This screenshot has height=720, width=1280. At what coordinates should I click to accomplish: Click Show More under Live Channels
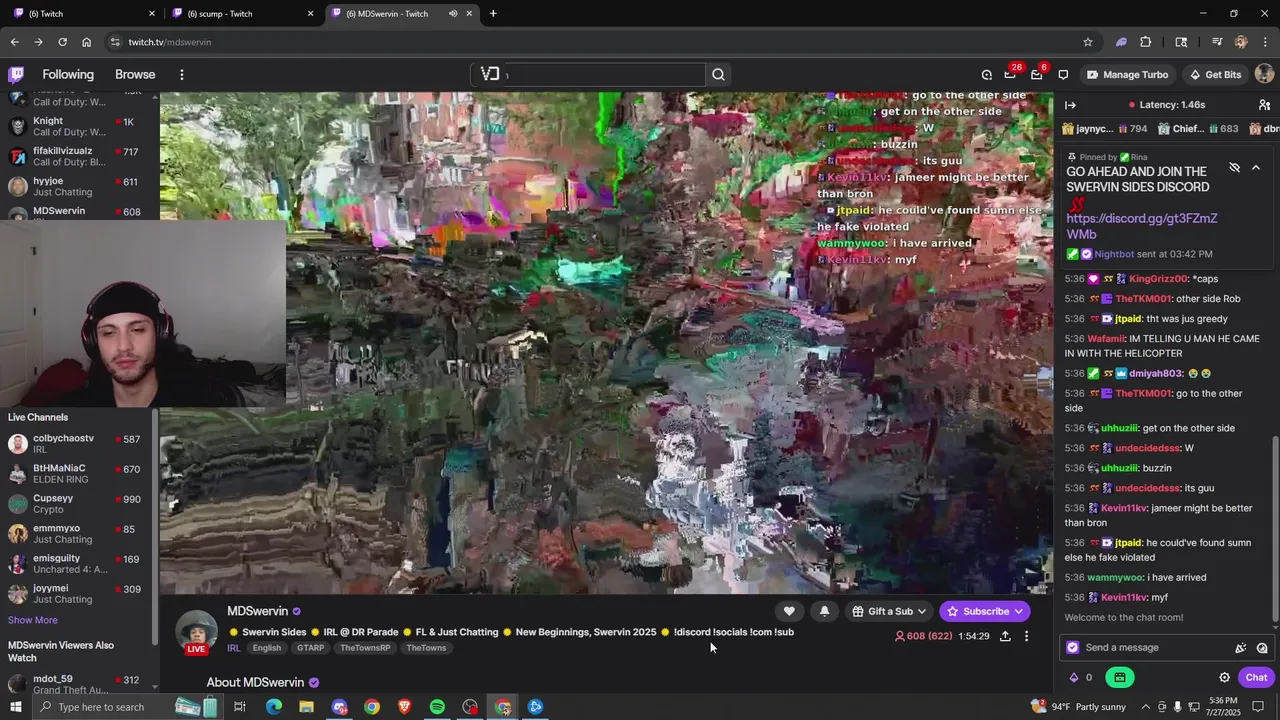(33, 620)
